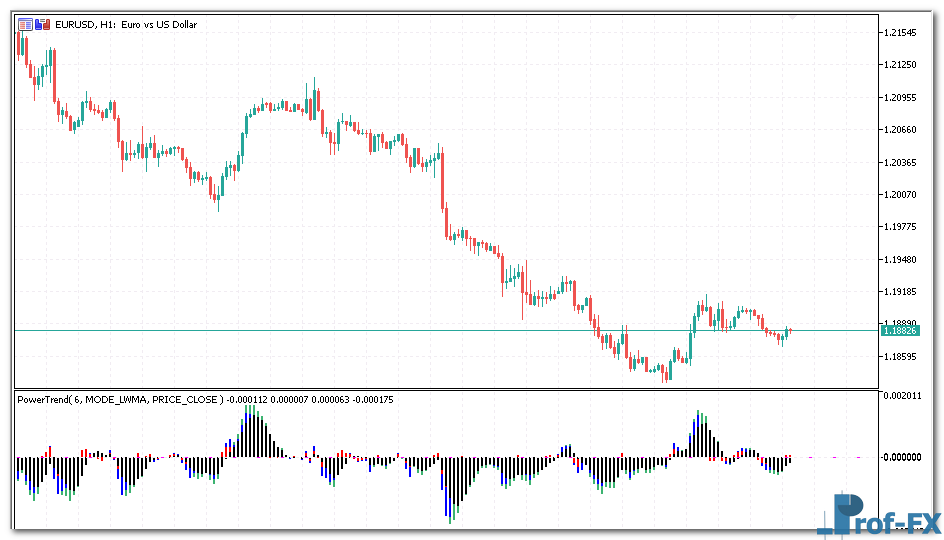Click the Depth of Market table icon
The image size is (944, 540).
(24, 24)
